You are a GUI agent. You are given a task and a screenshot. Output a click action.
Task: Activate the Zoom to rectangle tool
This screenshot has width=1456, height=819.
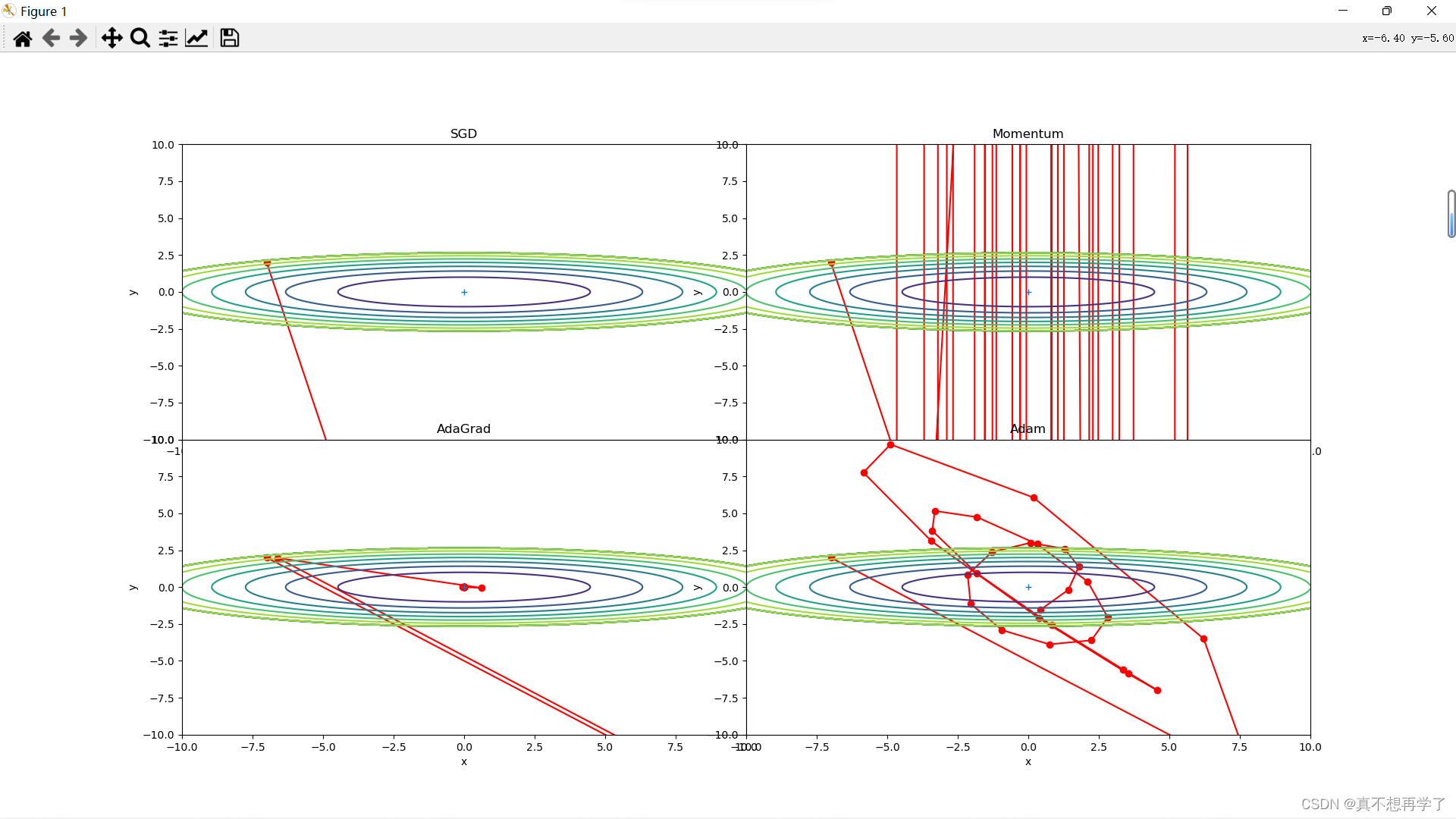140,38
